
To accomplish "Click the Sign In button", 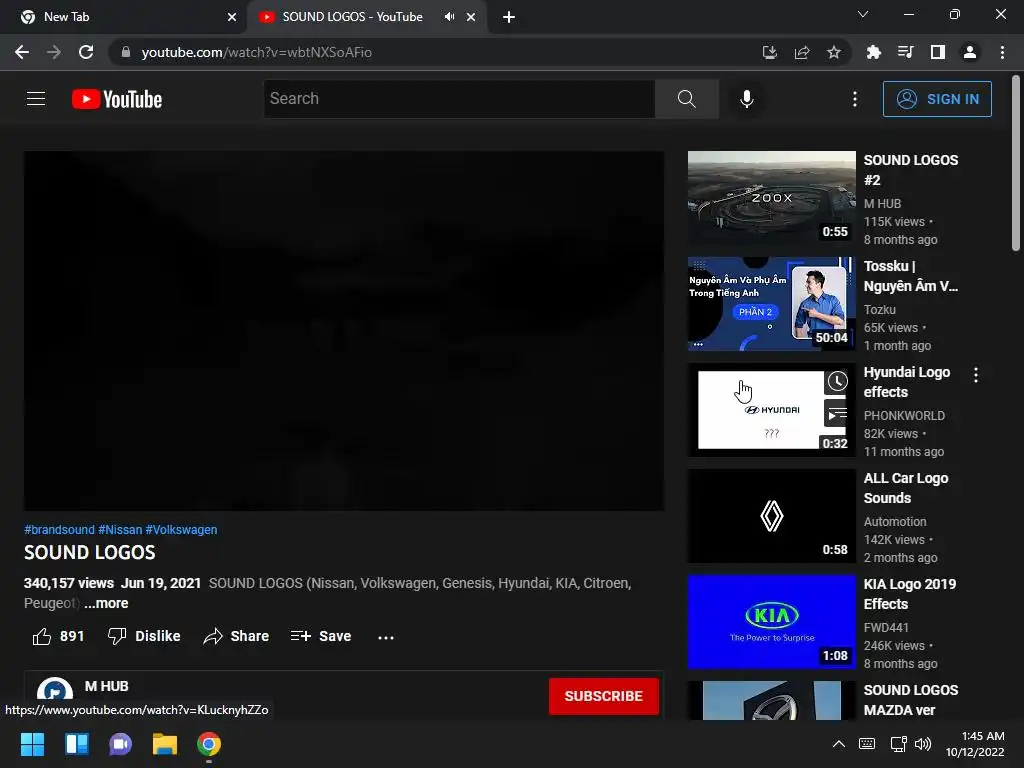I will 936,99.
